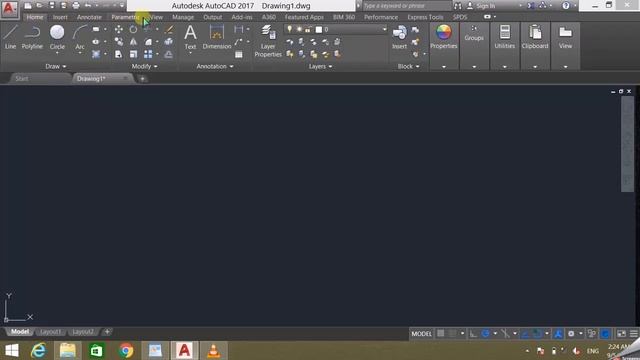Expand the Utilities panel arrow
Viewport: 640px width, 360px height.
(504, 67)
